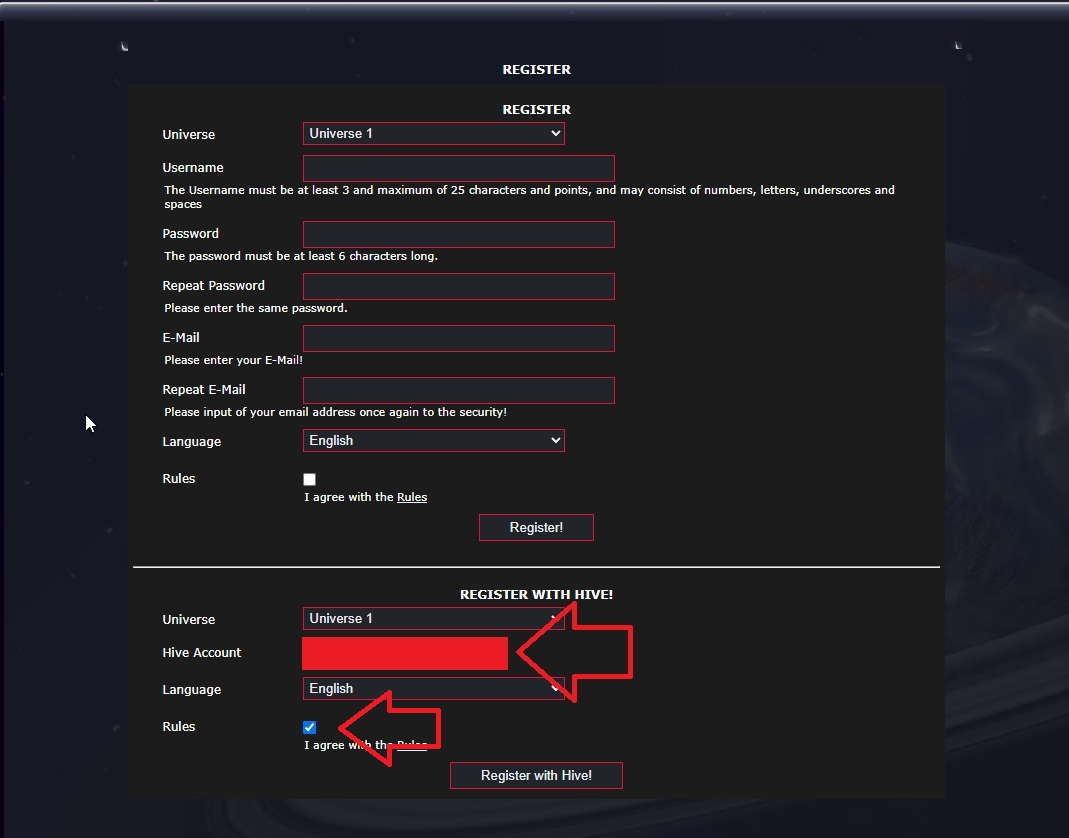Viewport: 1069px width, 838px height.
Task: Select the E-Mail input field
Action: (x=459, y=338)
